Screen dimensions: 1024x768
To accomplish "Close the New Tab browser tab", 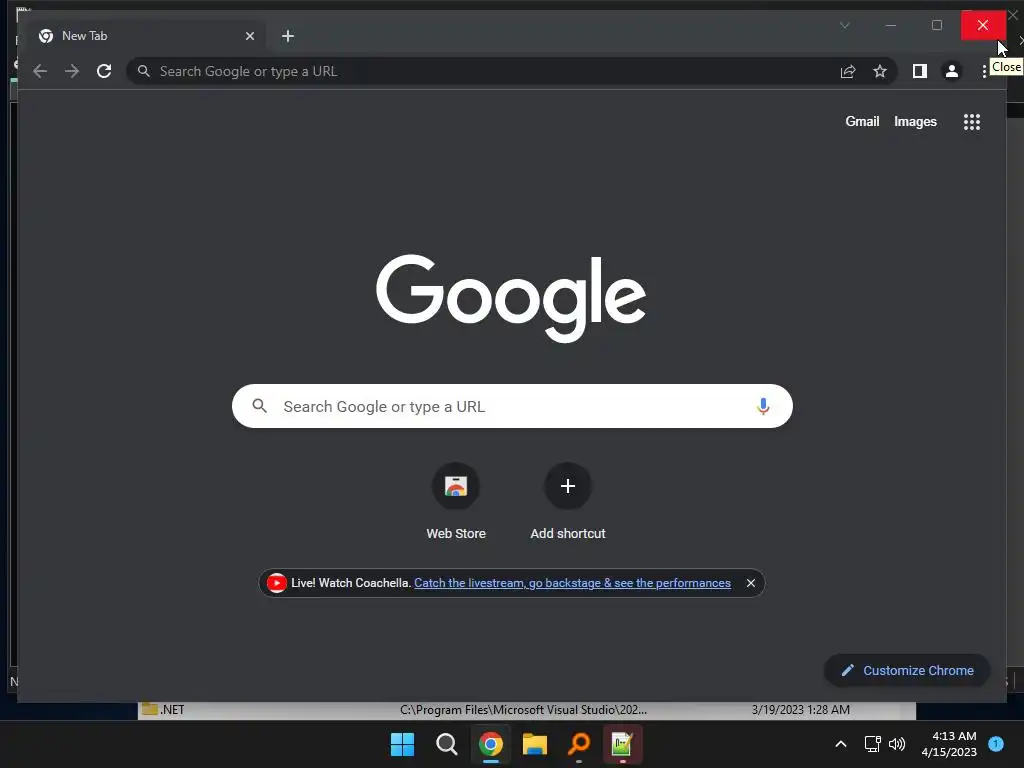I will pos(249,36).
